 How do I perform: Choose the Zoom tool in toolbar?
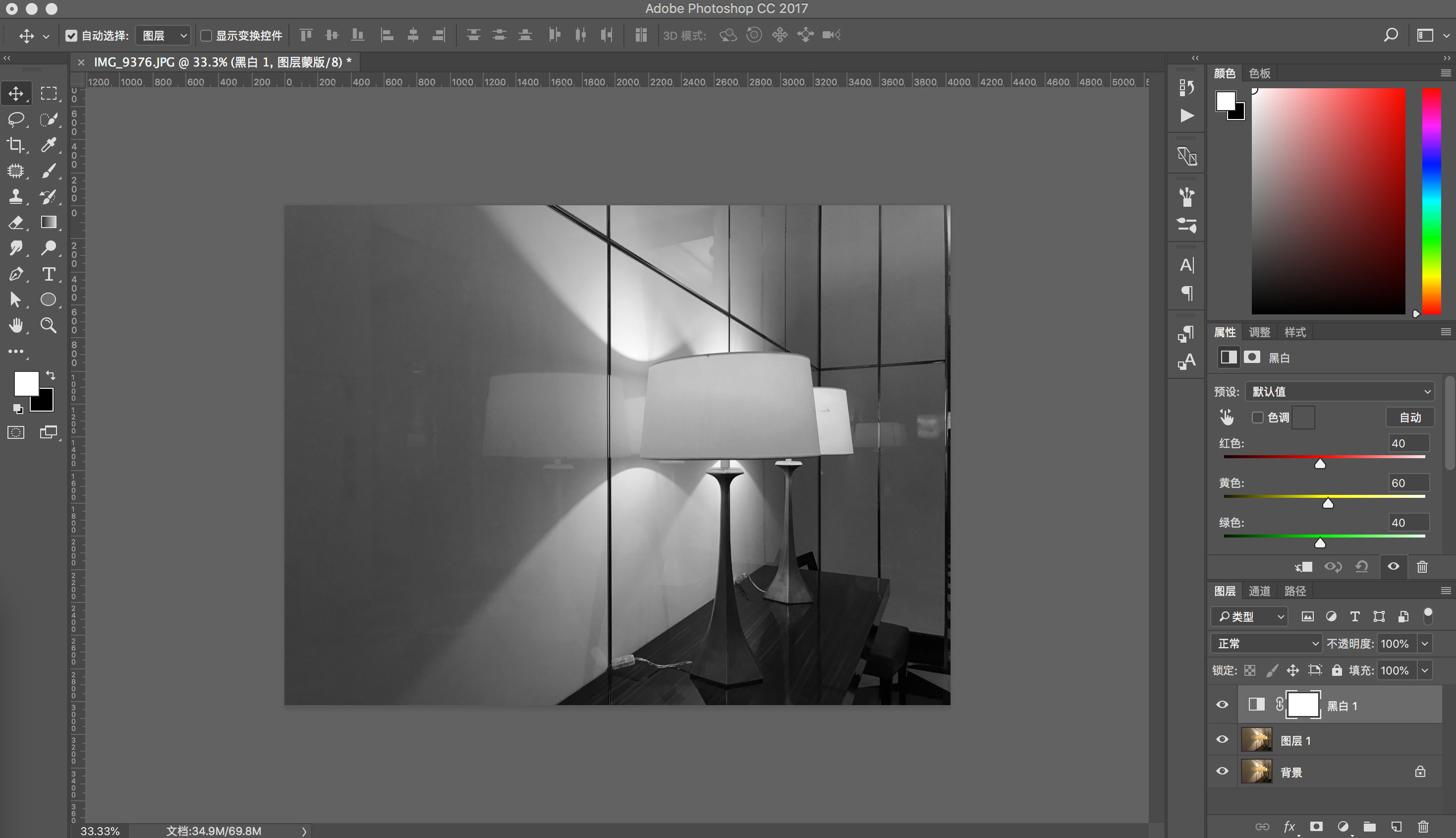(48, 326)
